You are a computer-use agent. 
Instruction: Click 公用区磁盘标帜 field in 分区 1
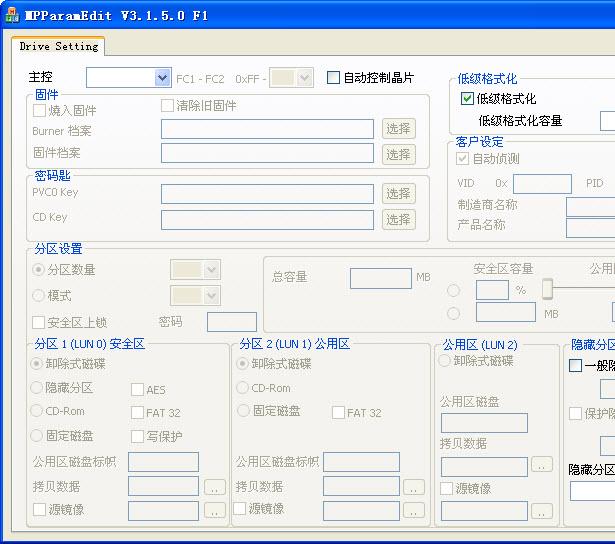coord(164,462)
